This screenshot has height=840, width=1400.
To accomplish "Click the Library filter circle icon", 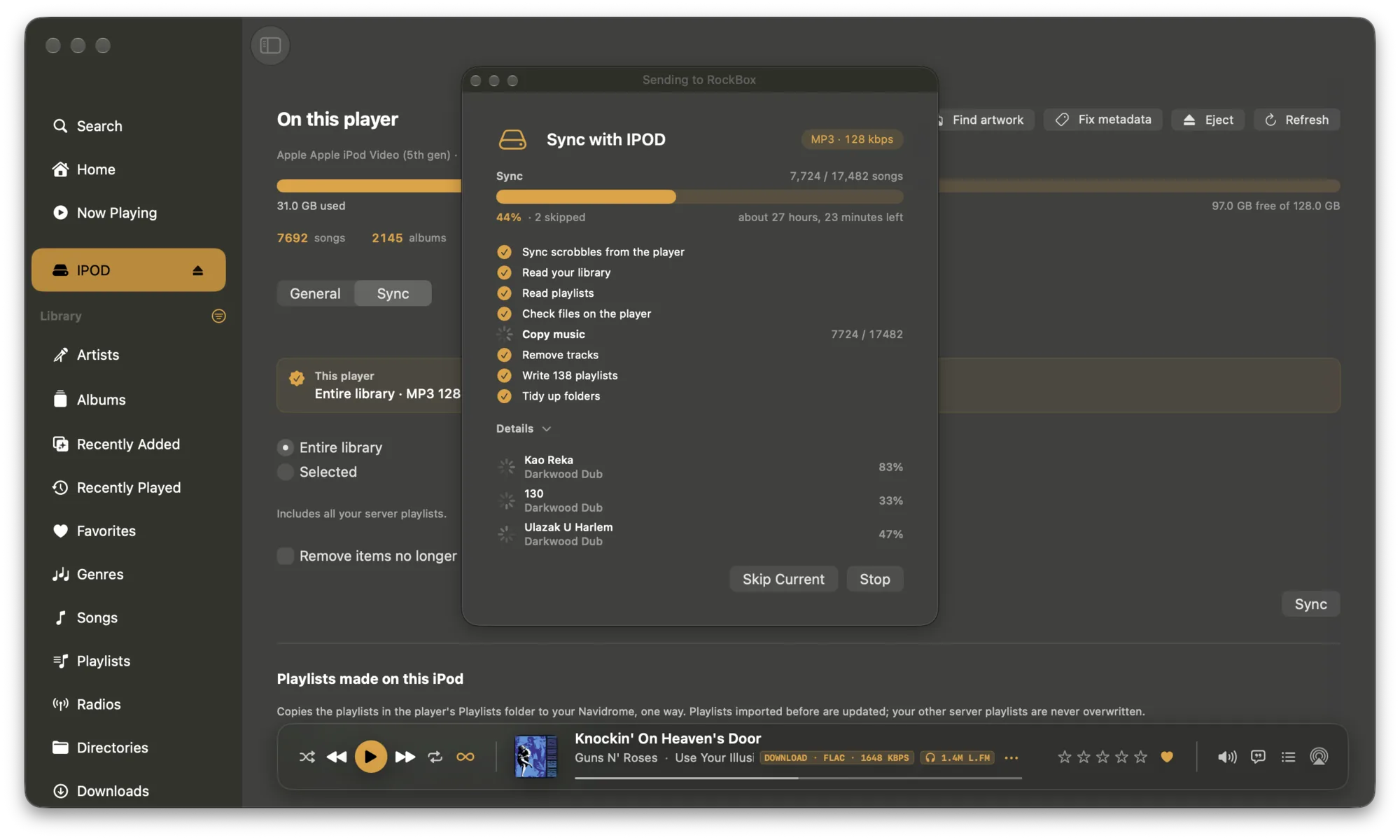I will [218, 316].
